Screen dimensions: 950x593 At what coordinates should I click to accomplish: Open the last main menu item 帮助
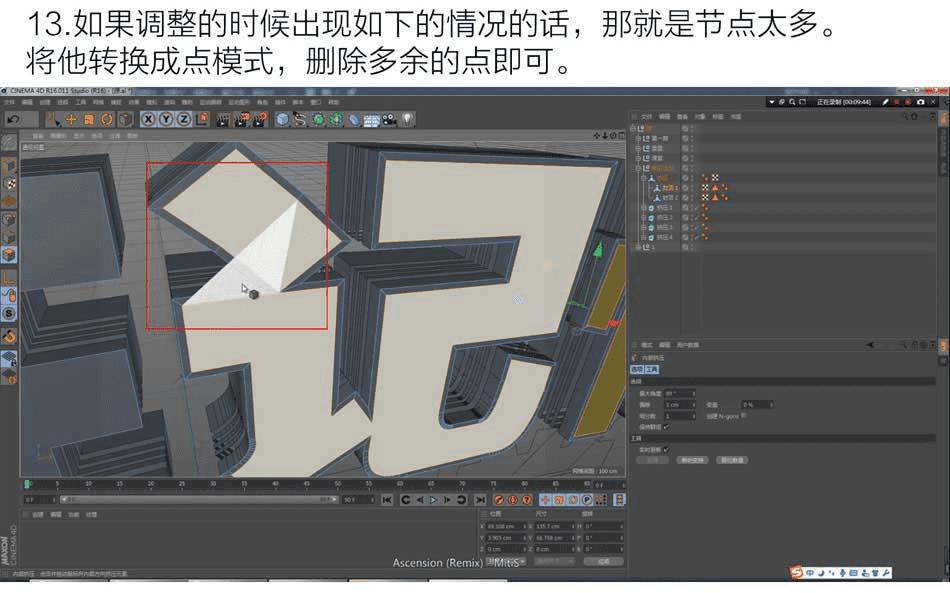click(333, 102)
